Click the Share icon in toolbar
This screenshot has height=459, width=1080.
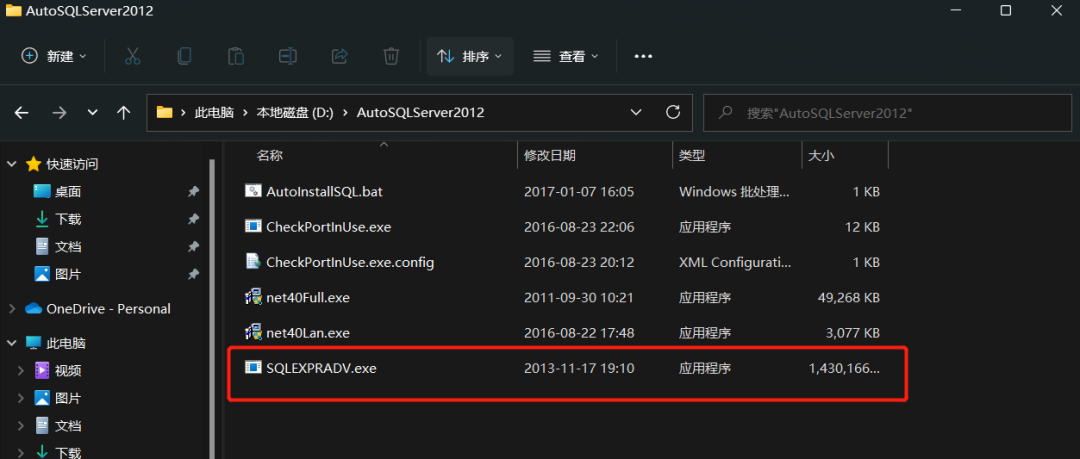tap(340, 57)
